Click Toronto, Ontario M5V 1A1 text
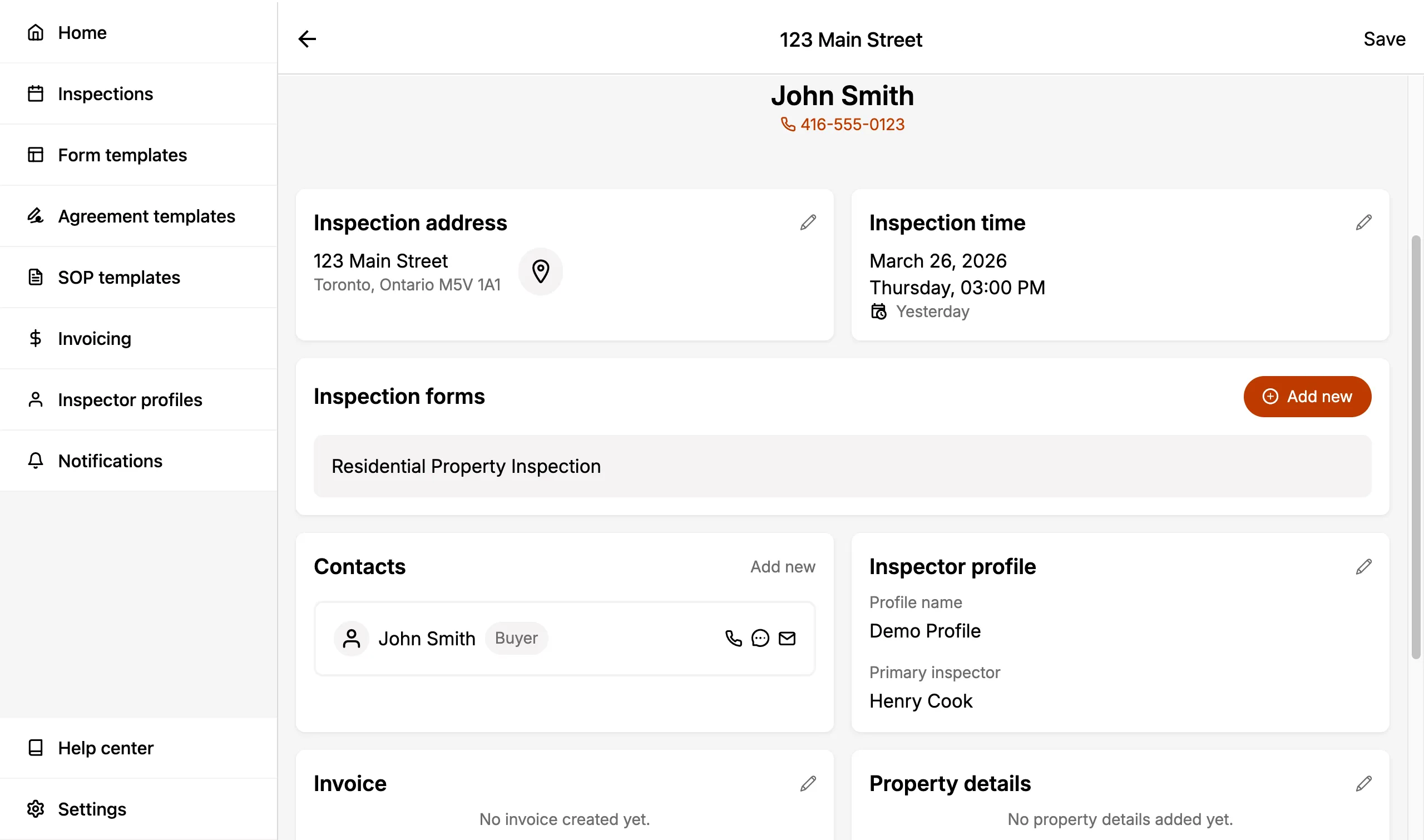The height and width of the screenshot is (840, 1424). pos(407,285)
